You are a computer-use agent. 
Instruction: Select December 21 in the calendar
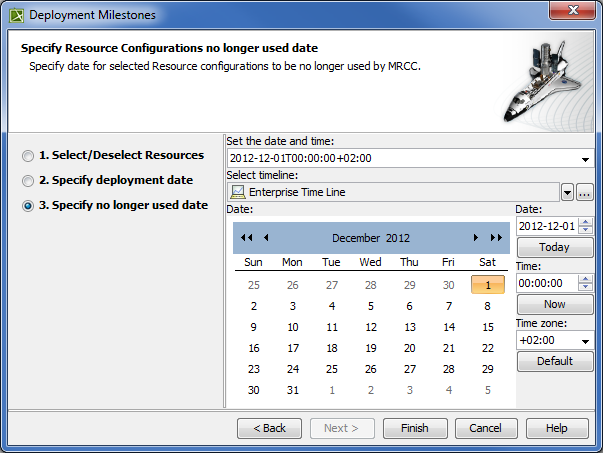point(448,348)
